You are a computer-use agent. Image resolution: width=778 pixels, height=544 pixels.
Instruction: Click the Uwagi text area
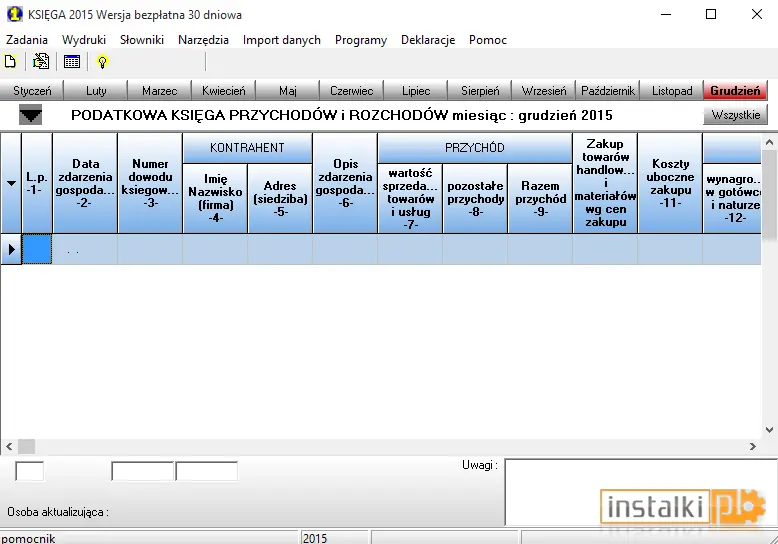(641, 491)
